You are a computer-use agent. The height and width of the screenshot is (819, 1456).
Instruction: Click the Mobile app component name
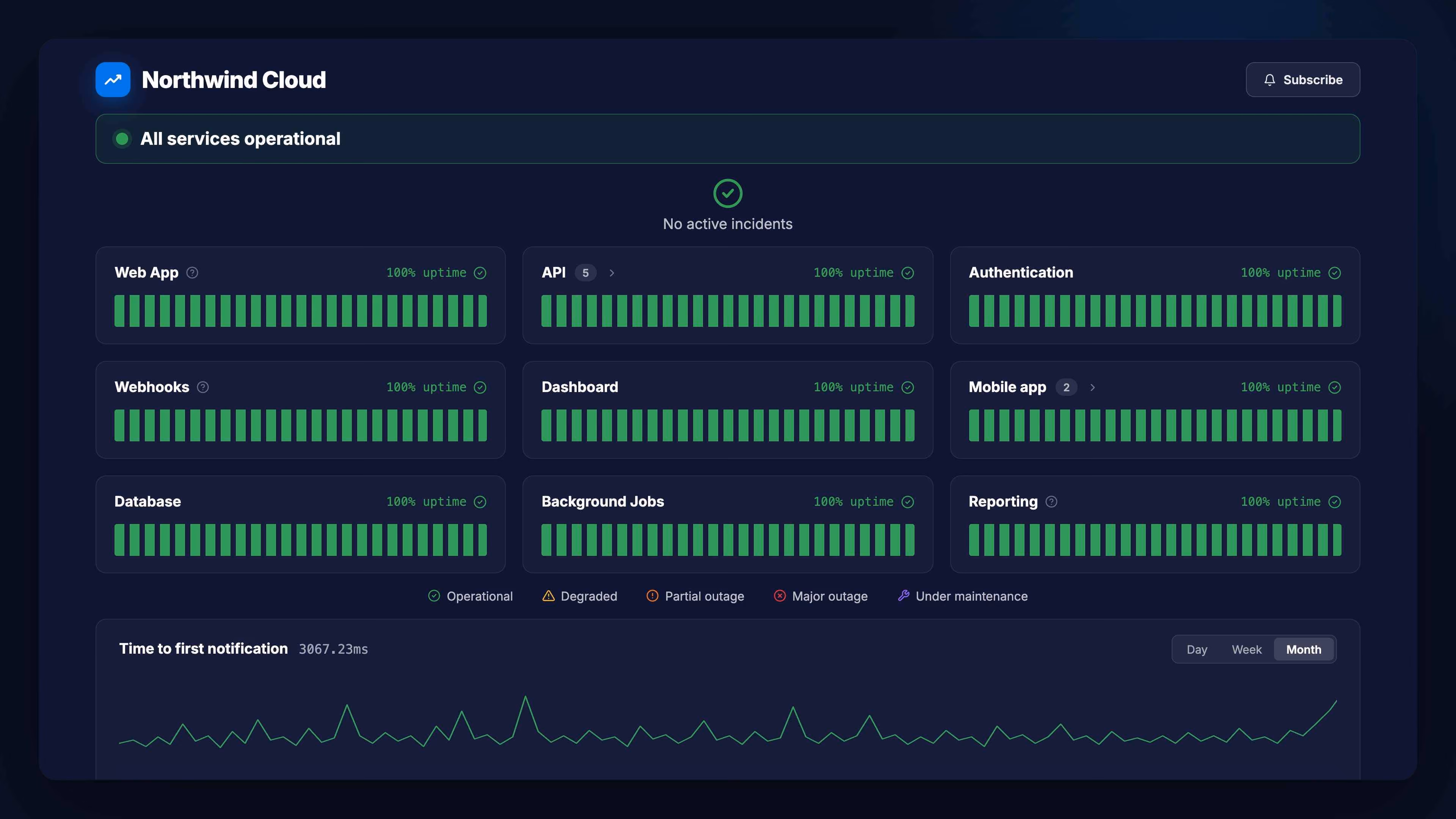(x=1007, y=388)
